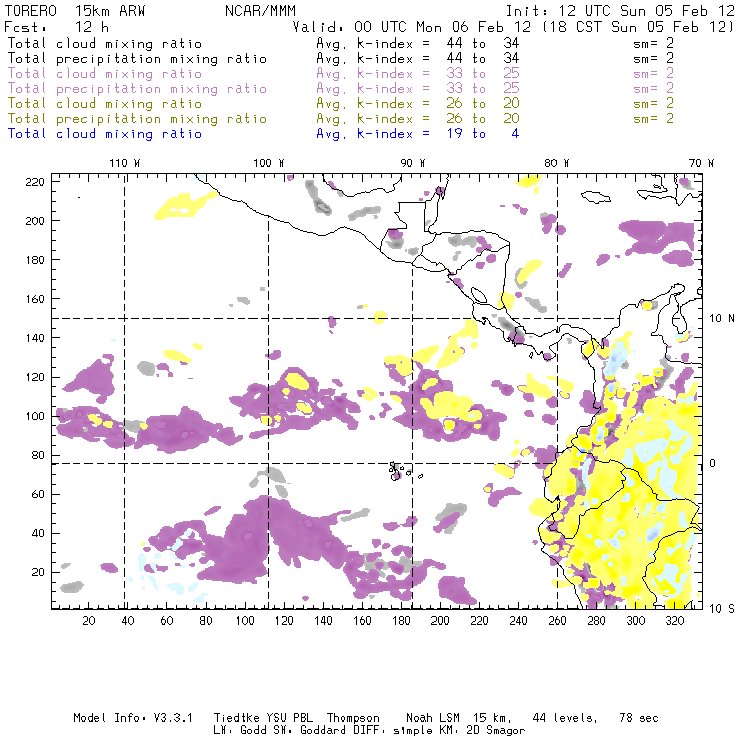
Task: Click the x-axis tick label "180"
Action: [x=401, y=621]
